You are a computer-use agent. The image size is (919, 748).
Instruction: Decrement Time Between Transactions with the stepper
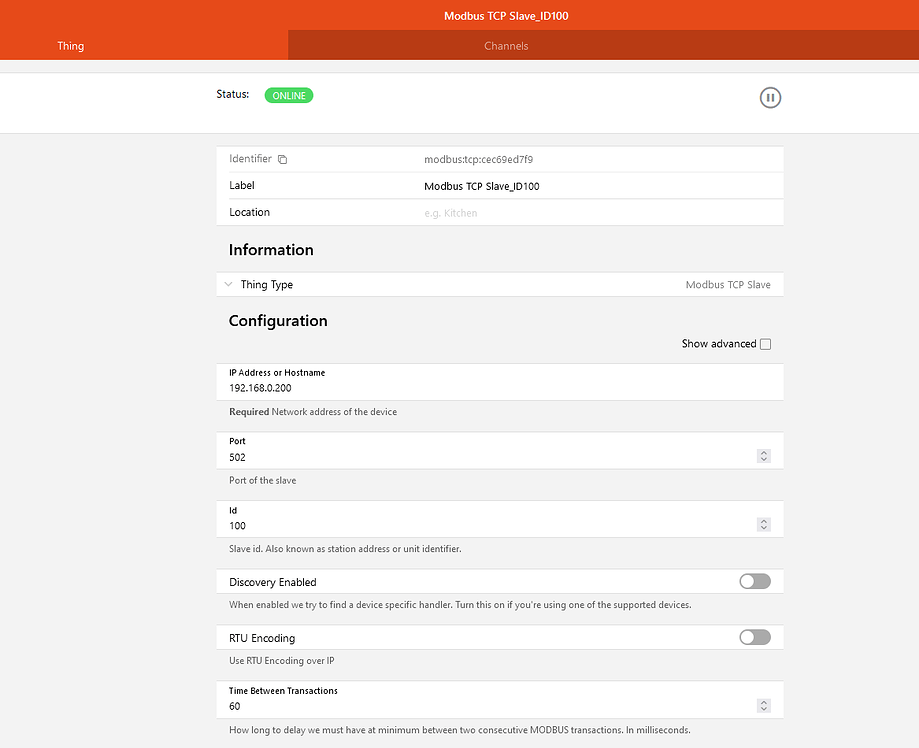coord(763,708)
